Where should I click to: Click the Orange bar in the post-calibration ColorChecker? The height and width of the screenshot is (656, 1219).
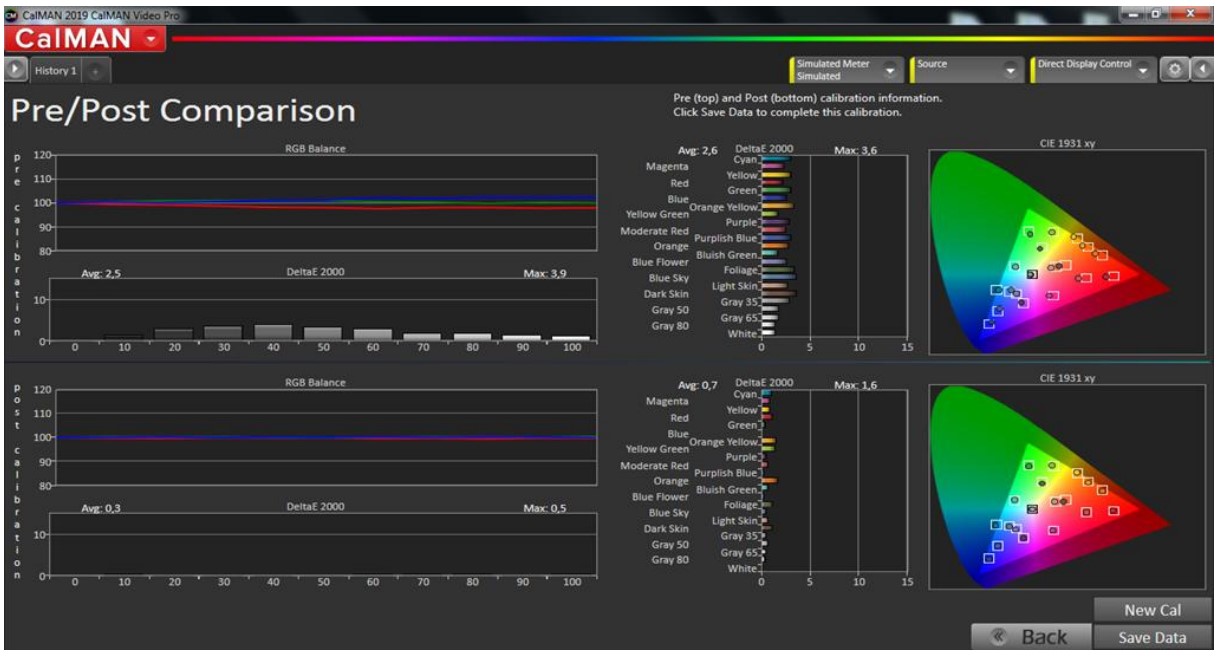pos(769,481)
